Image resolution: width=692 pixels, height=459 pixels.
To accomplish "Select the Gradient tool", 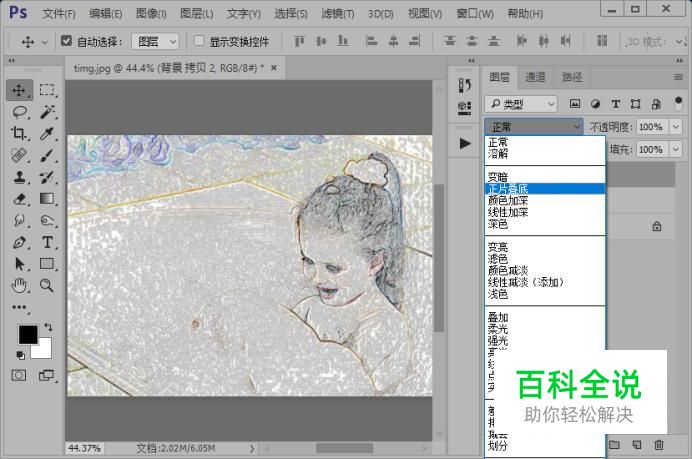I will click(47, 199).
